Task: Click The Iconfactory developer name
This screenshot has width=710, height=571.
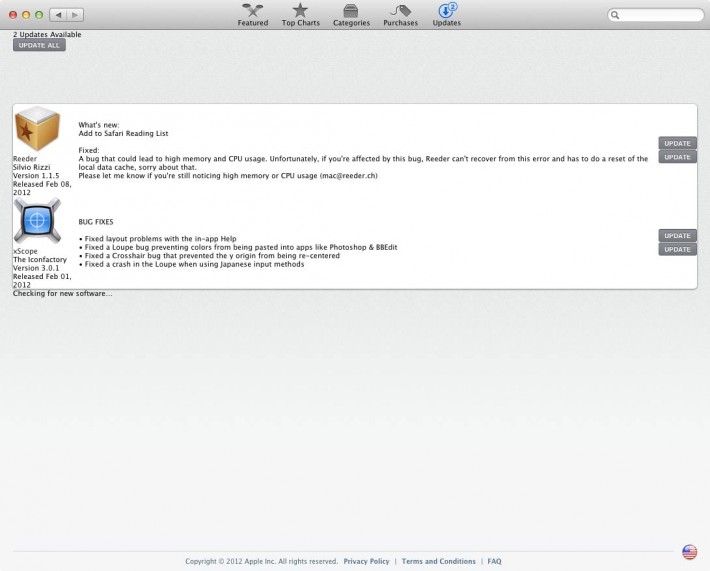Action: pos(40,259)
